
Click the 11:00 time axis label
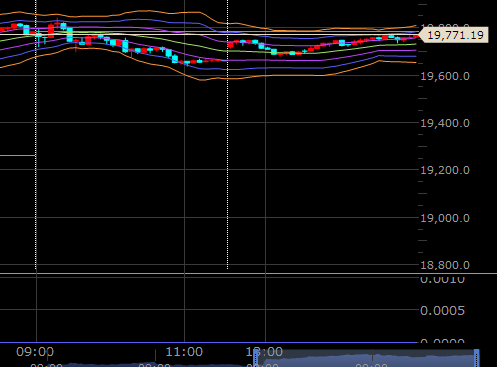point(184,352)
